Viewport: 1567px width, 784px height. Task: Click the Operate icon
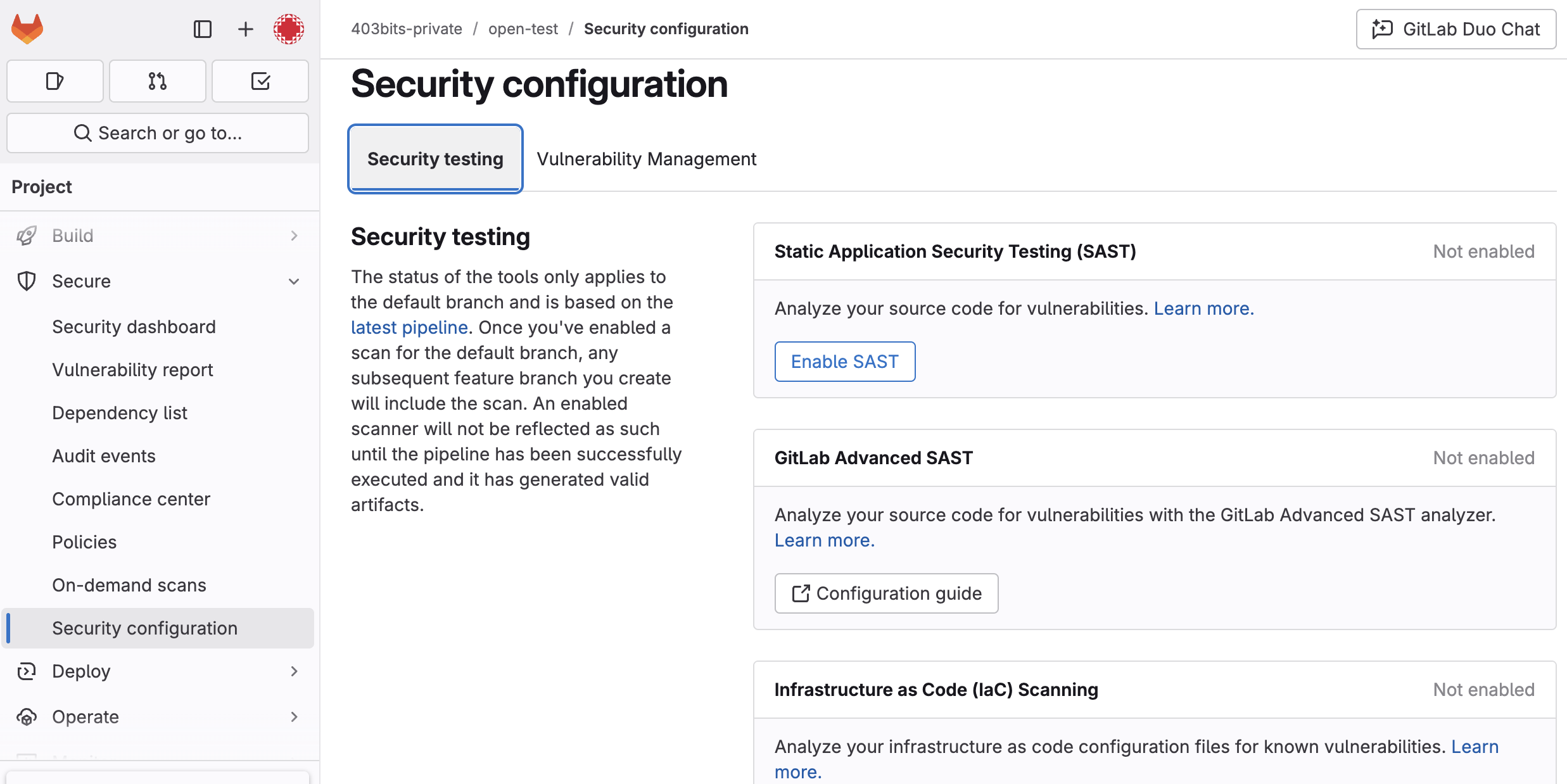[27, 717]
